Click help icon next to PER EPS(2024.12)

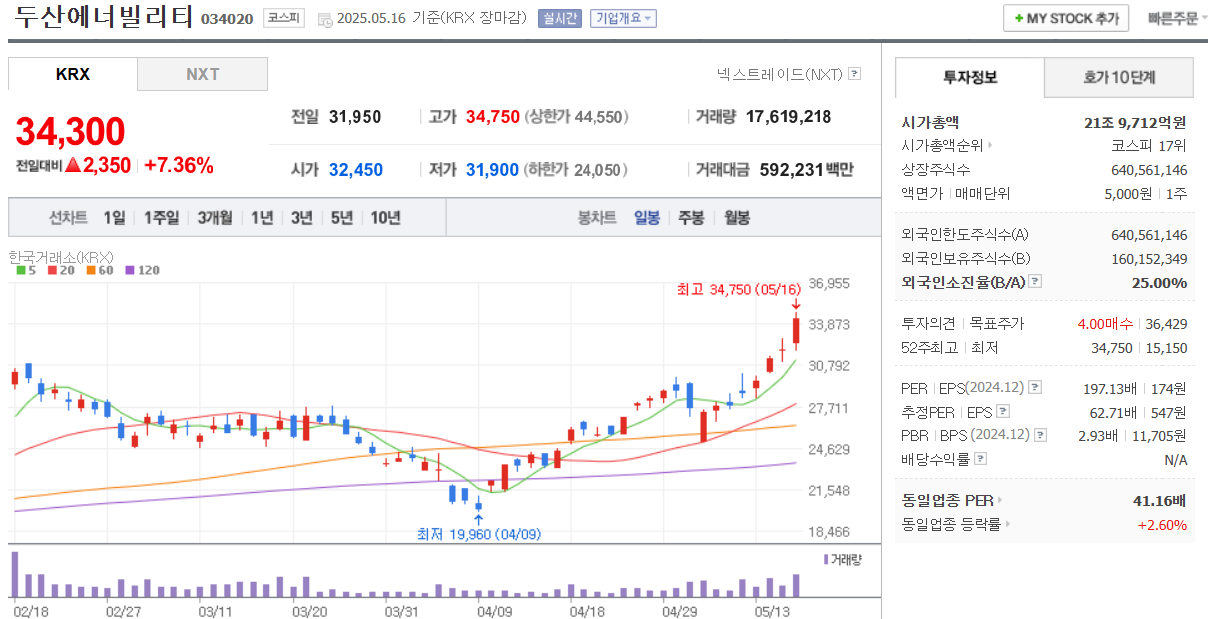tap(1035, 387)
